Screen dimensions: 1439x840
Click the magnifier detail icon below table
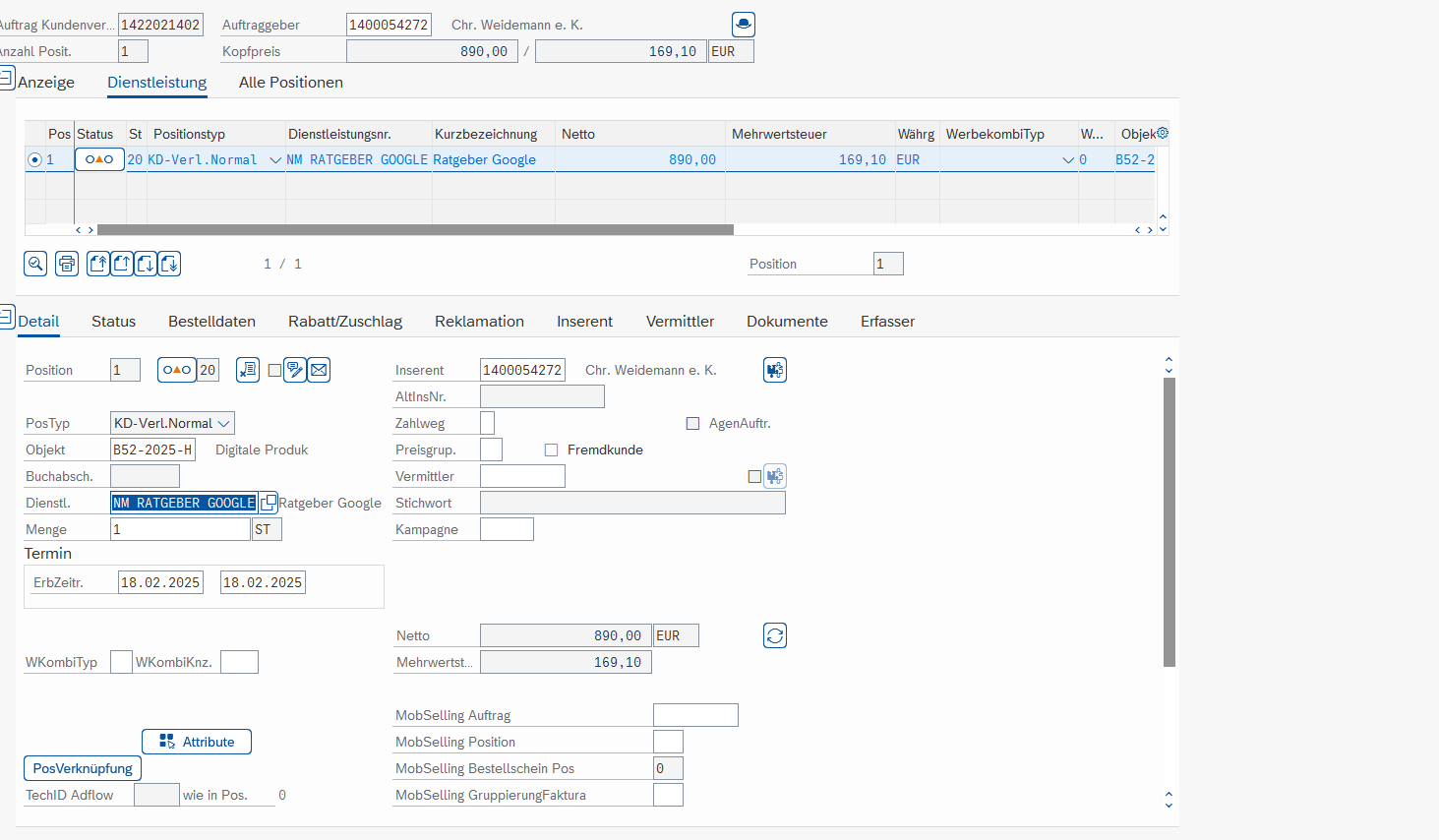pos(35,264)
